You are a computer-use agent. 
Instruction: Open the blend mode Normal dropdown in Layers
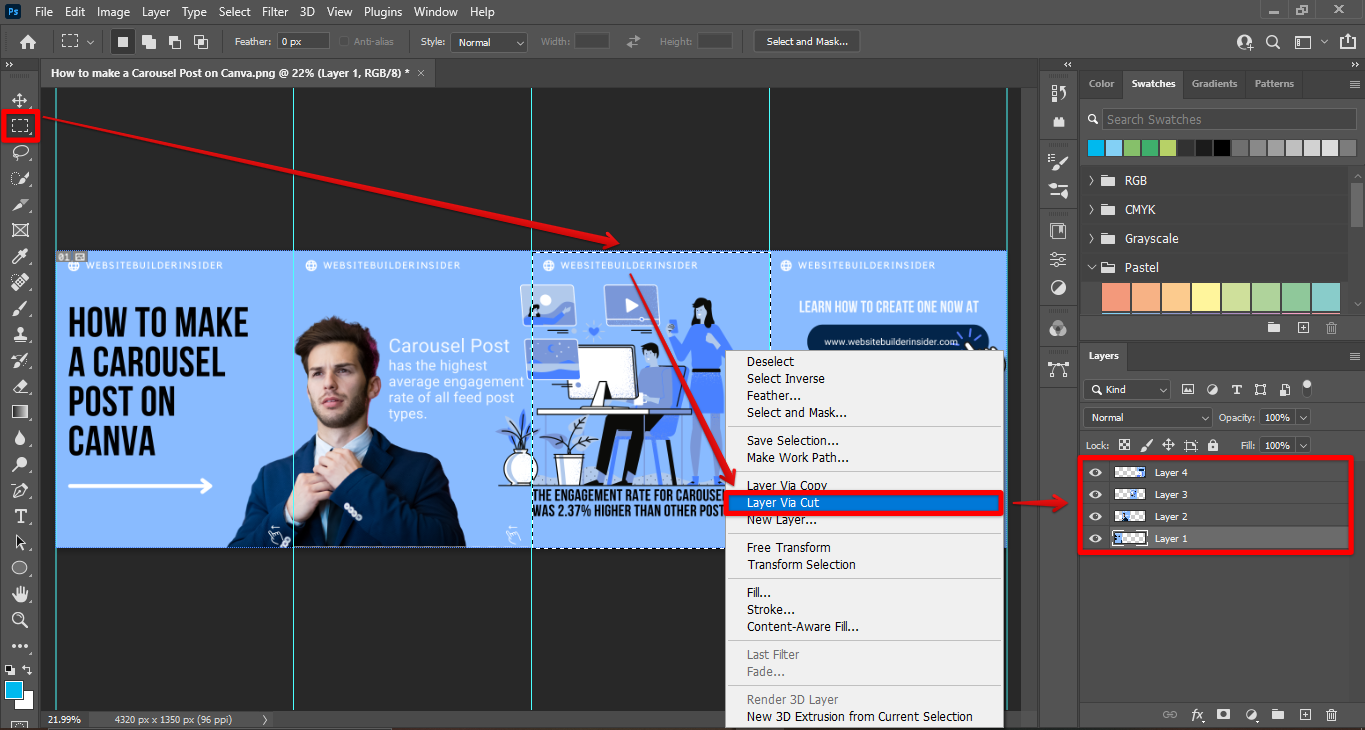pyautogui.click(x=1147, y=418)
